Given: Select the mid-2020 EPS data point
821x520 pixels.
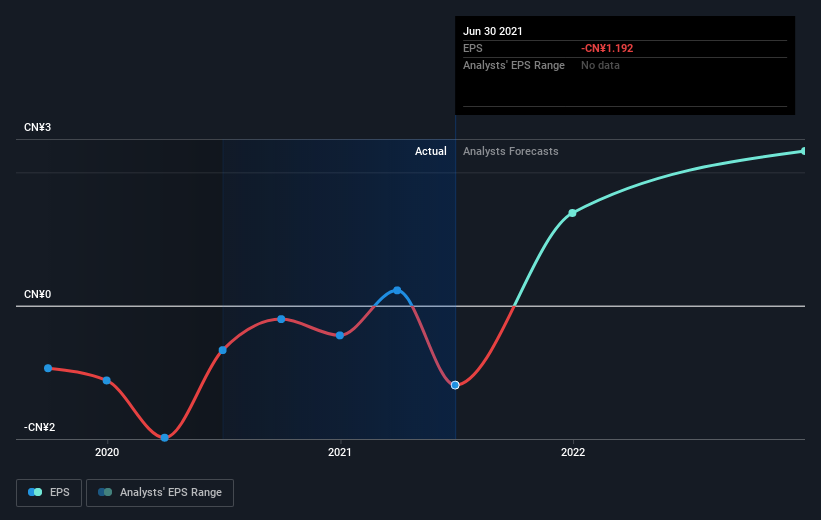Looking at the screenshot, I should (223, 350).
